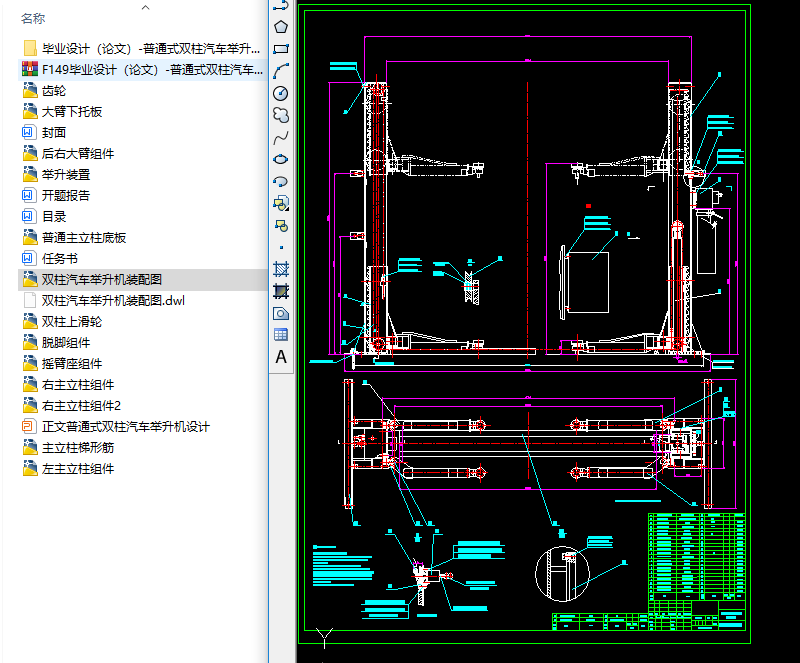The width and height of the screenshot is (800, 663).
Task: Activate the Ellipse tool
Action: [x=281, y=159]
